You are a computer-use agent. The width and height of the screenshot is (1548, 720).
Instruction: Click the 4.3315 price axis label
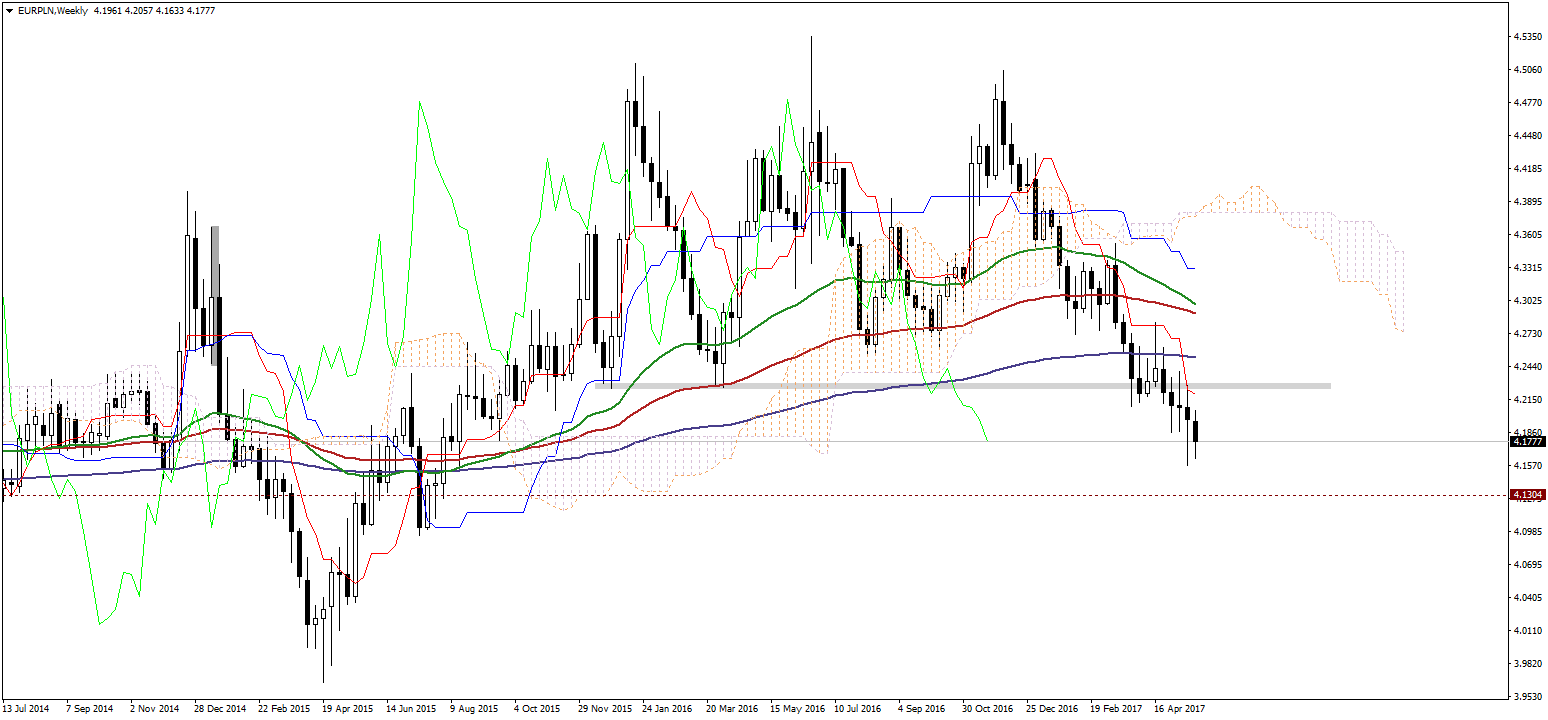(x=1527, y=268)
